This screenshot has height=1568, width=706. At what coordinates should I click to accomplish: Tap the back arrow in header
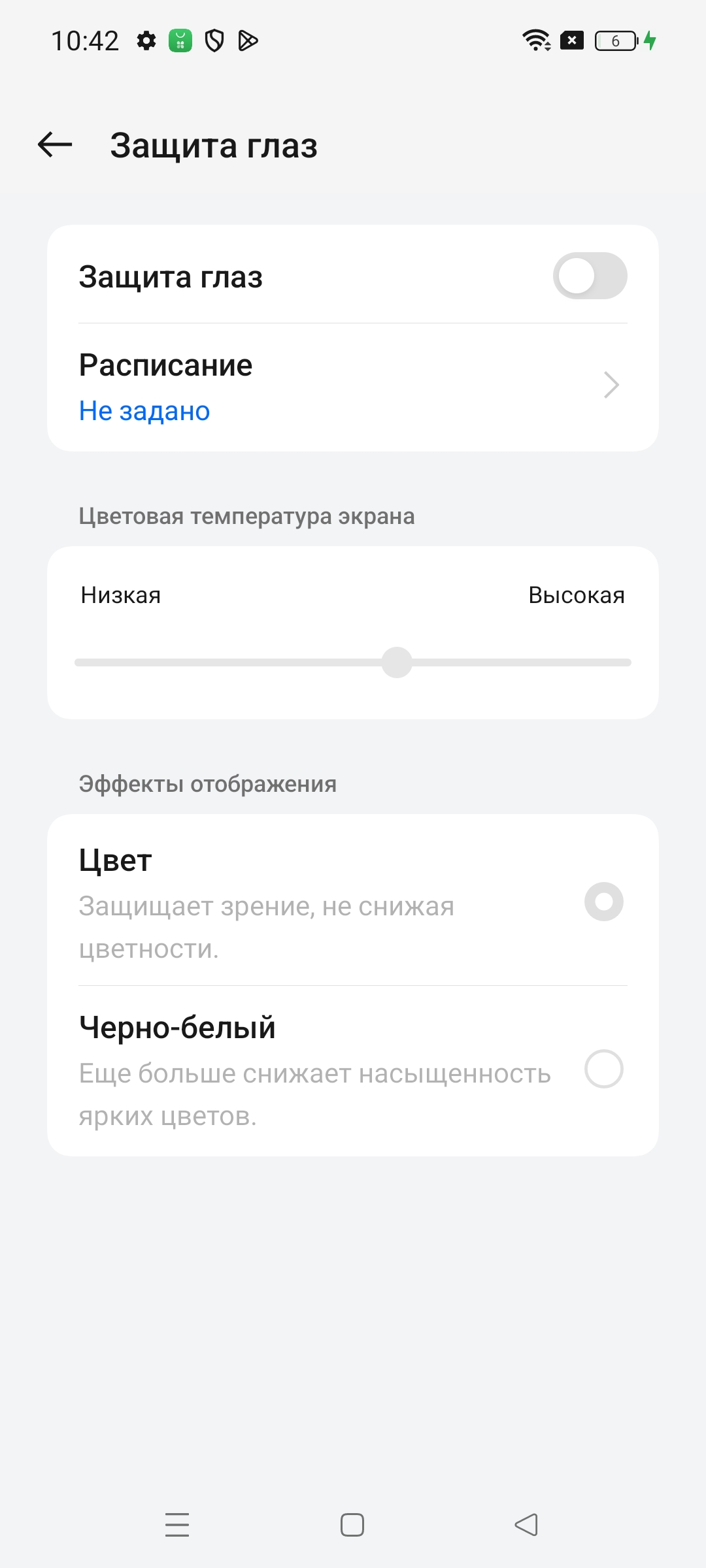coord(55,144)
